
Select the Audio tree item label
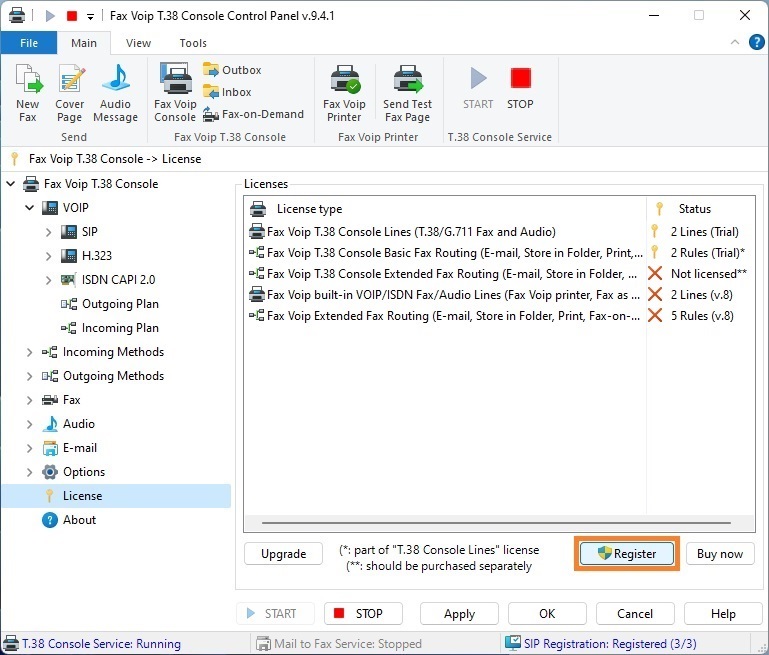click(79, 424)
